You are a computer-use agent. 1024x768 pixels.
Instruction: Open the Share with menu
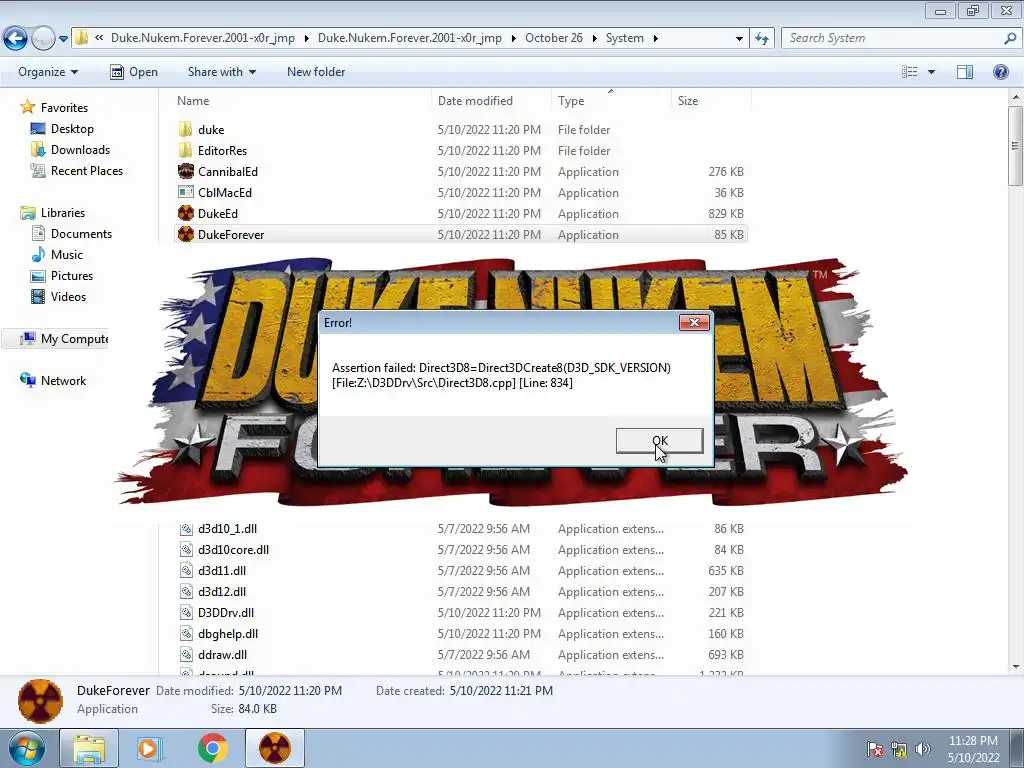coord(221,72)
